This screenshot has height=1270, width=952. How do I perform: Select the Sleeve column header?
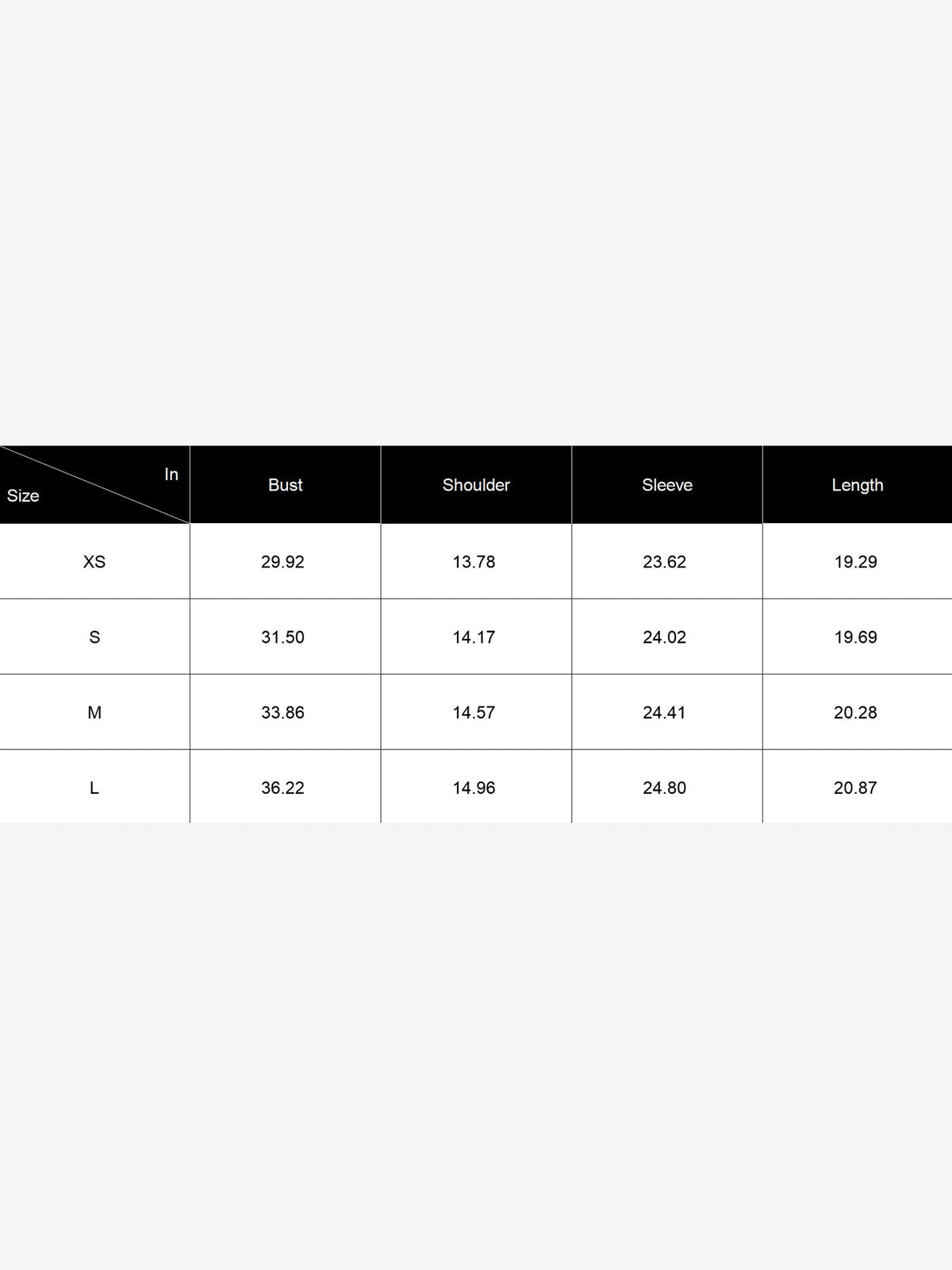coord(667,485)
